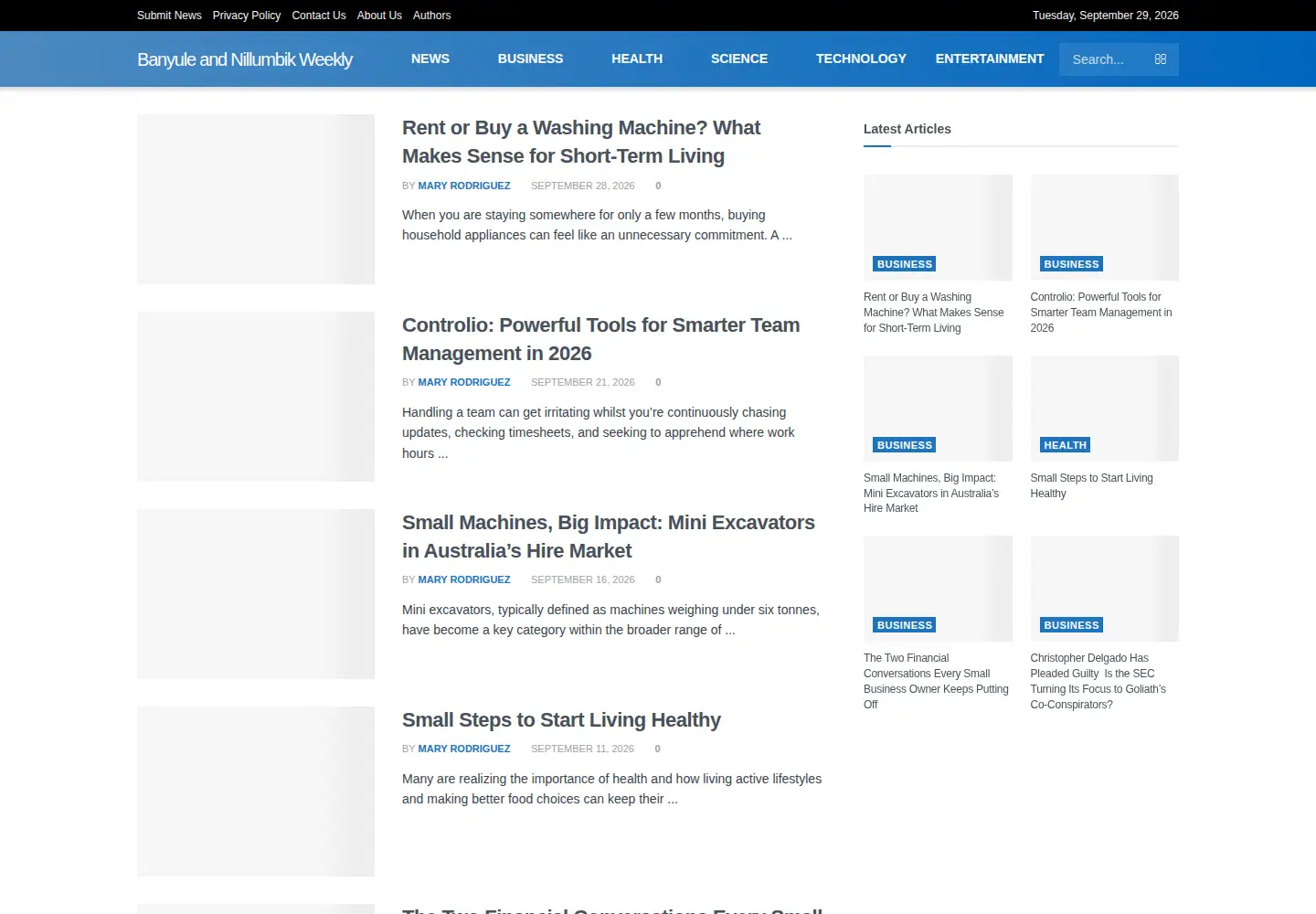
Task: Open sidebar link Controlio Powerful Tools for Smarter Team
Action: pyautogui.click(x=1101, y=313)
